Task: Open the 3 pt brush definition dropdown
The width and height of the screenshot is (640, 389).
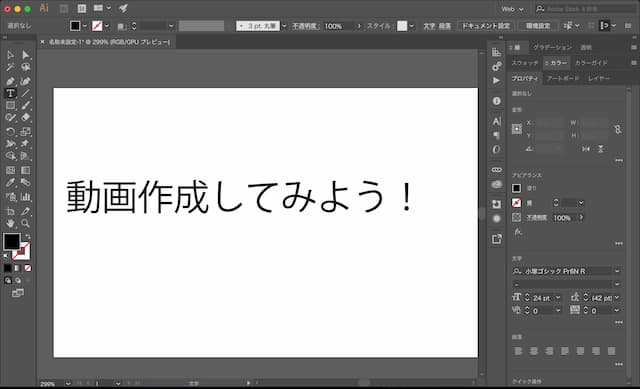Action: pos(284,26)
